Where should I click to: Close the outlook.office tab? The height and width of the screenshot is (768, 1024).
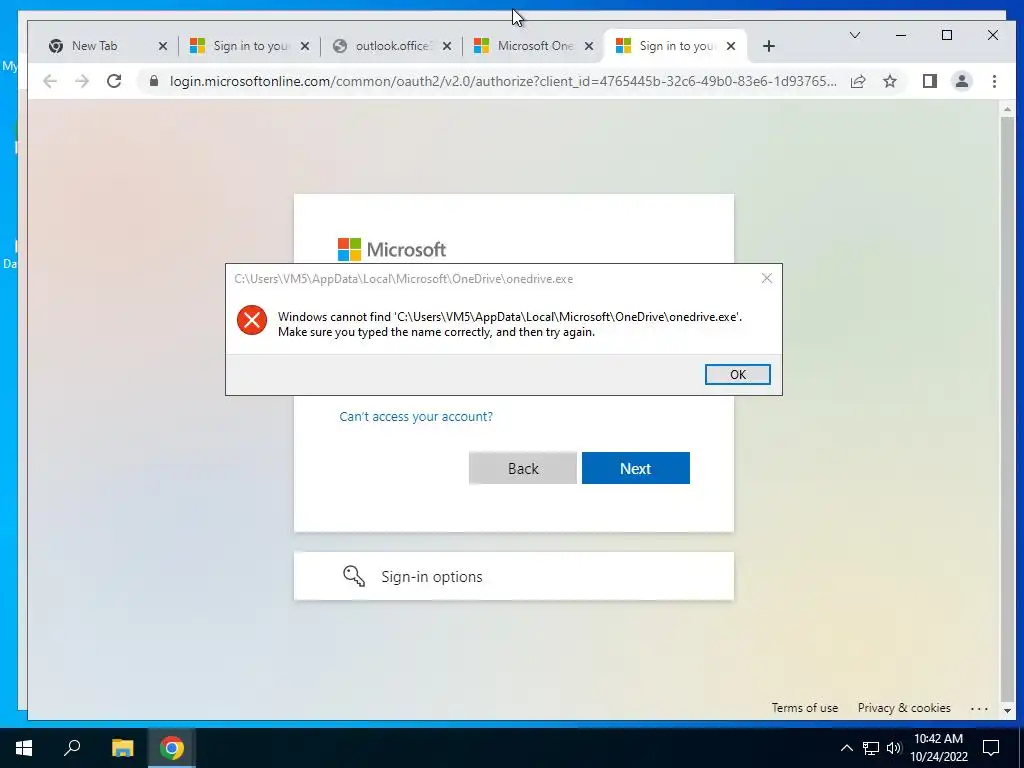pyautogui.click(x=447, y=46)
